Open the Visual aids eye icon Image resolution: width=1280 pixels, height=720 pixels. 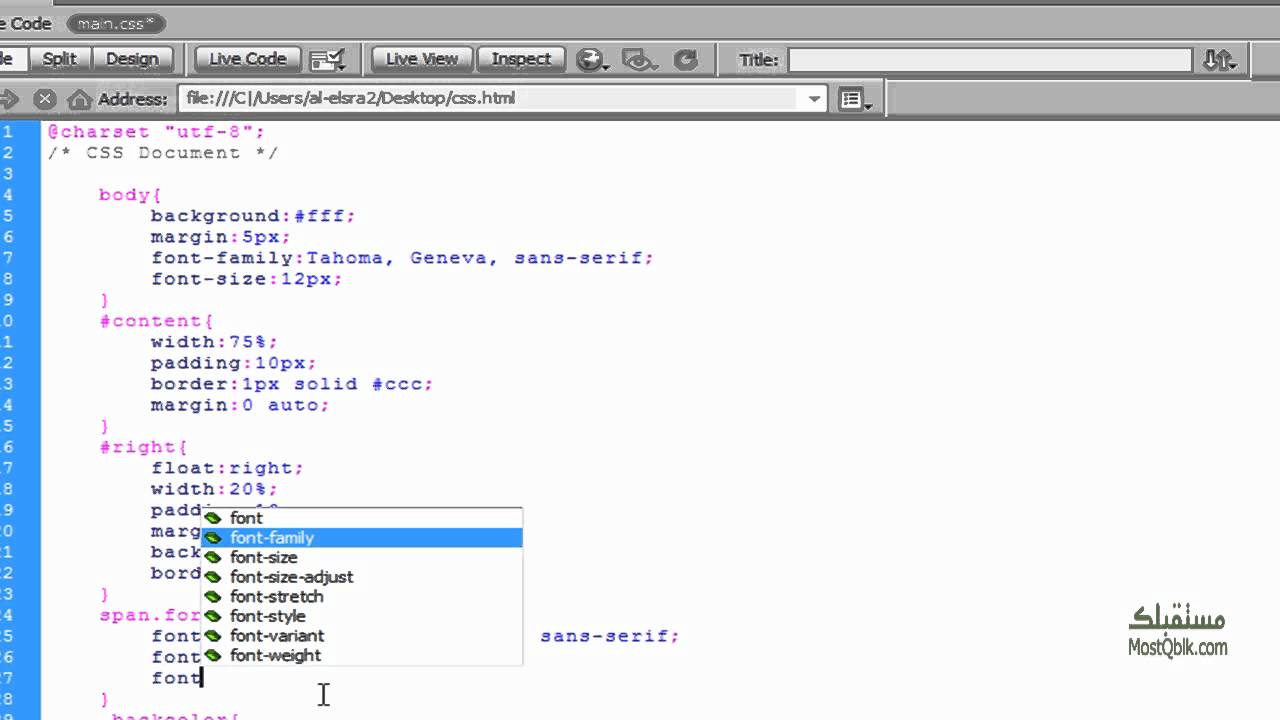[637, 60]
